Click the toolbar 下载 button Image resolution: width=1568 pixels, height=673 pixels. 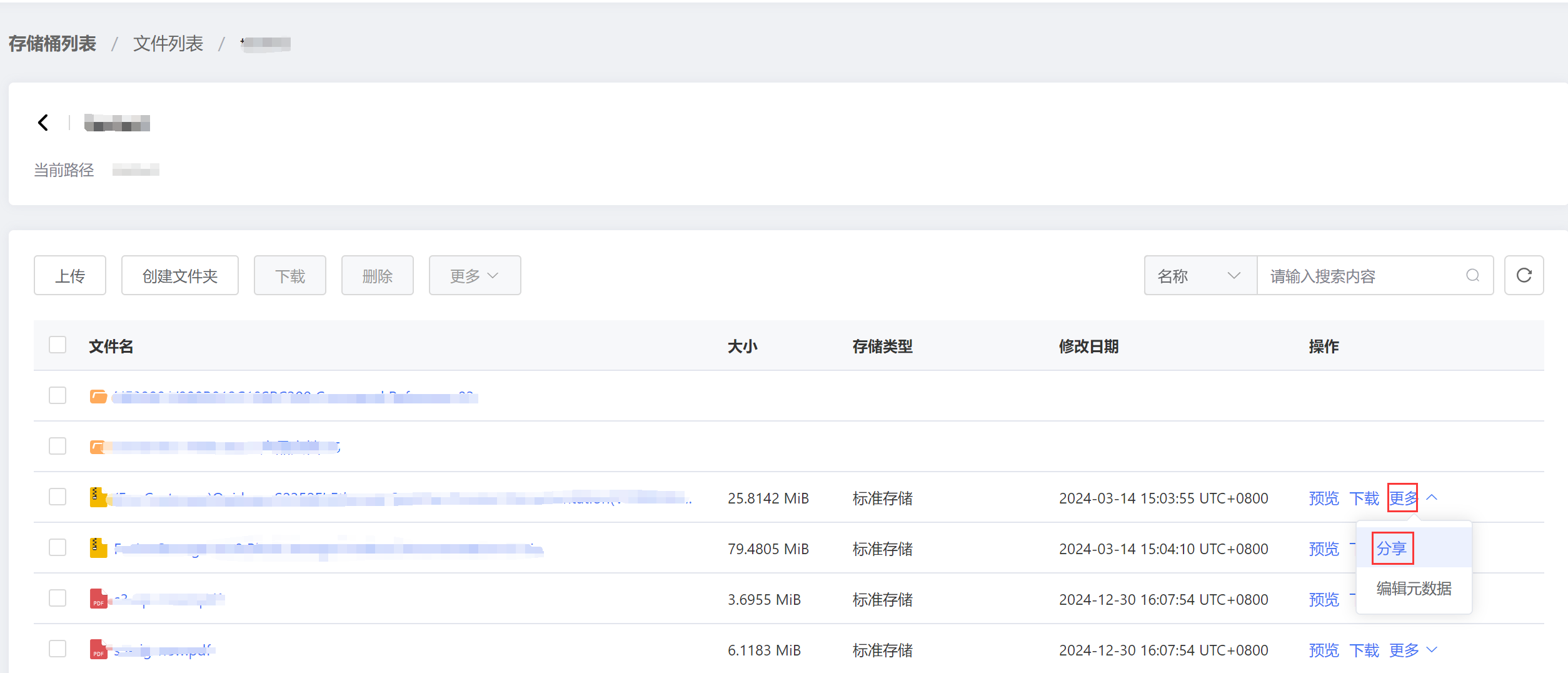click(x=290, y=275)
